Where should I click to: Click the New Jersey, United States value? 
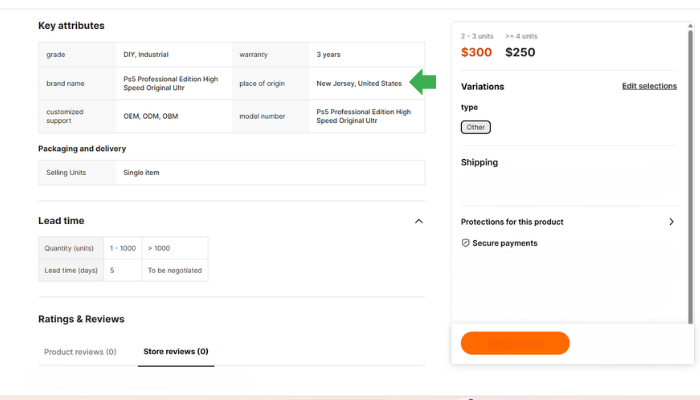[359, 83]
